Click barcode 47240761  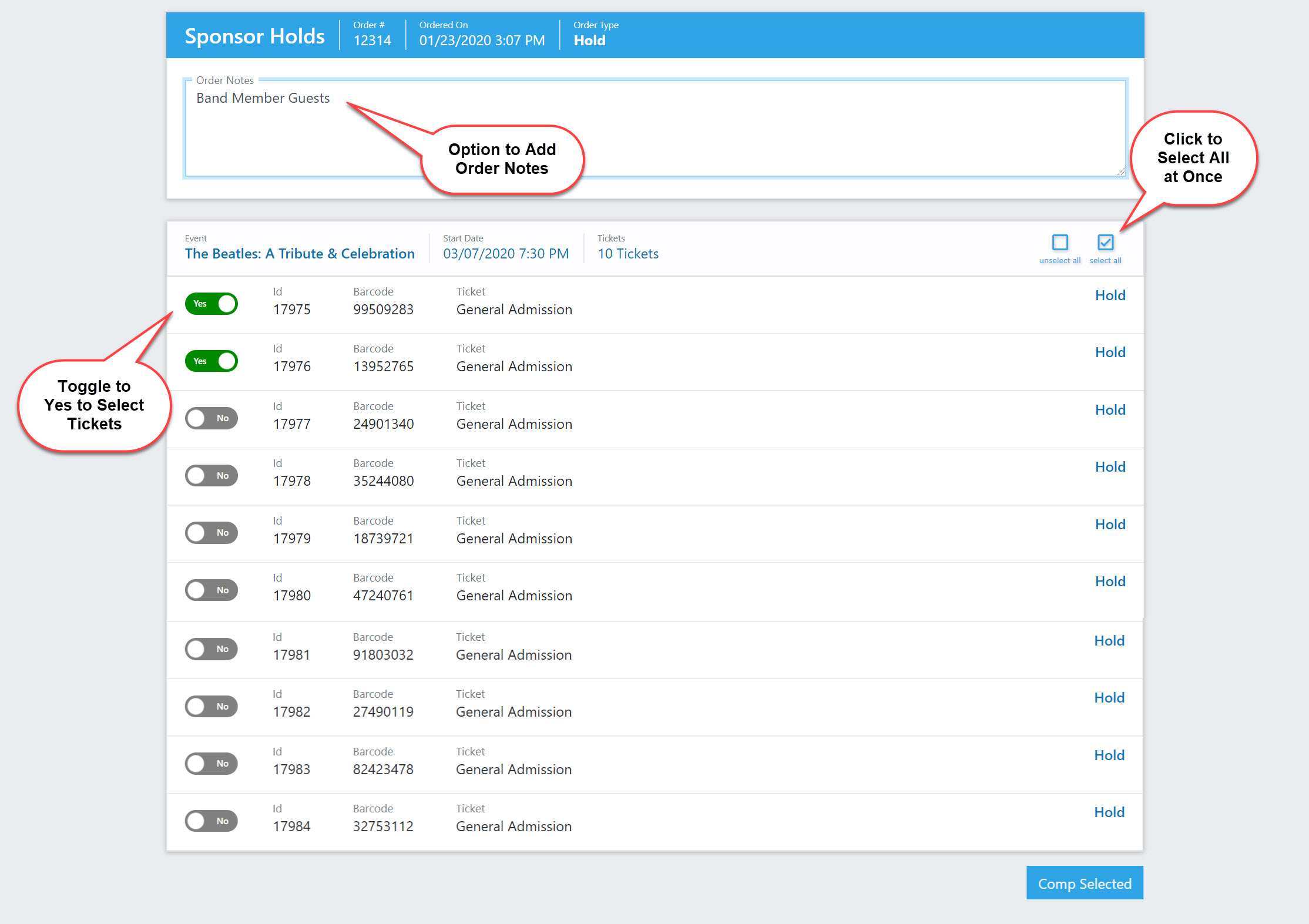[383, 596]
